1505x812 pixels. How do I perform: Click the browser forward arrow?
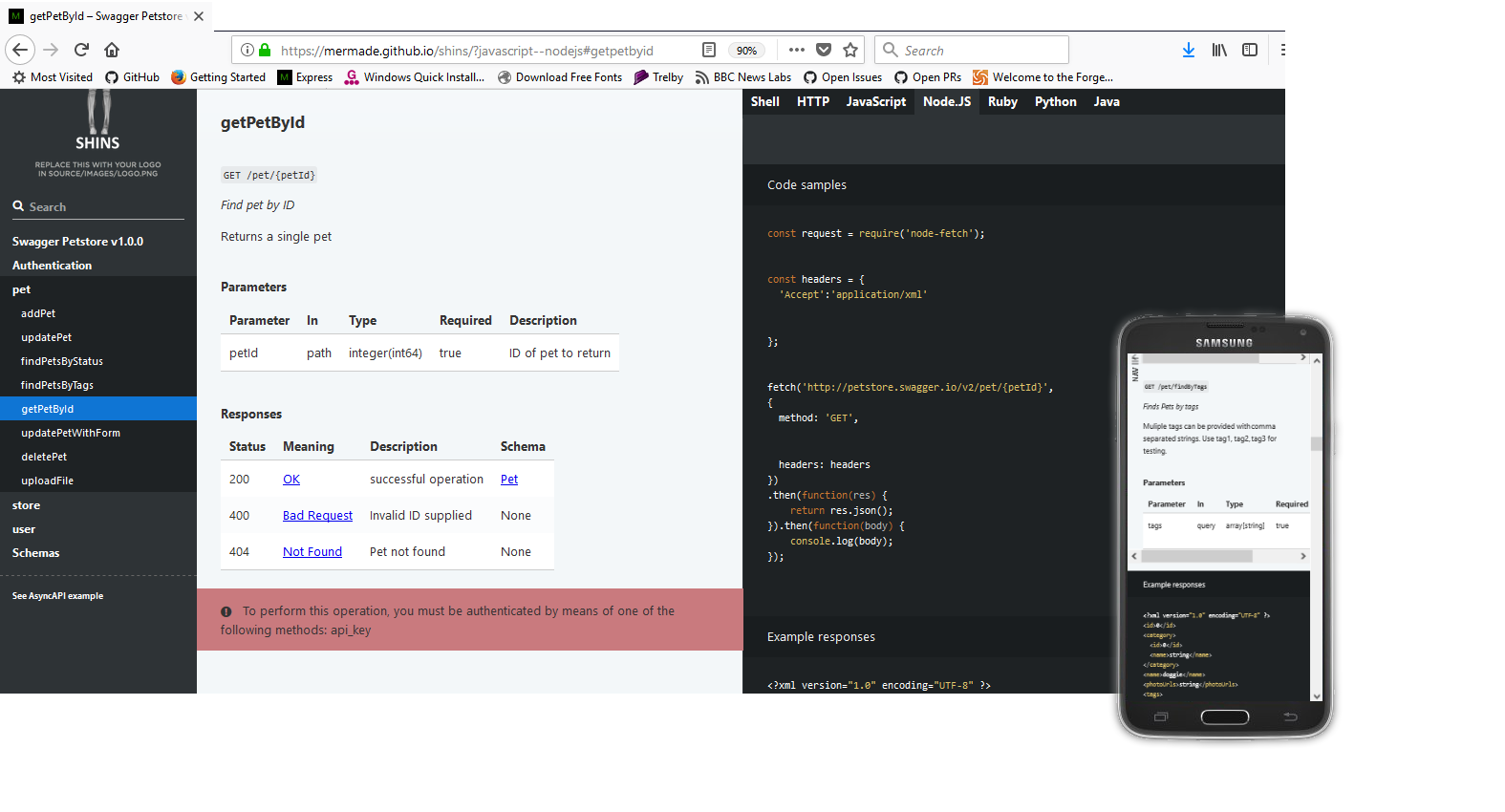52,50
